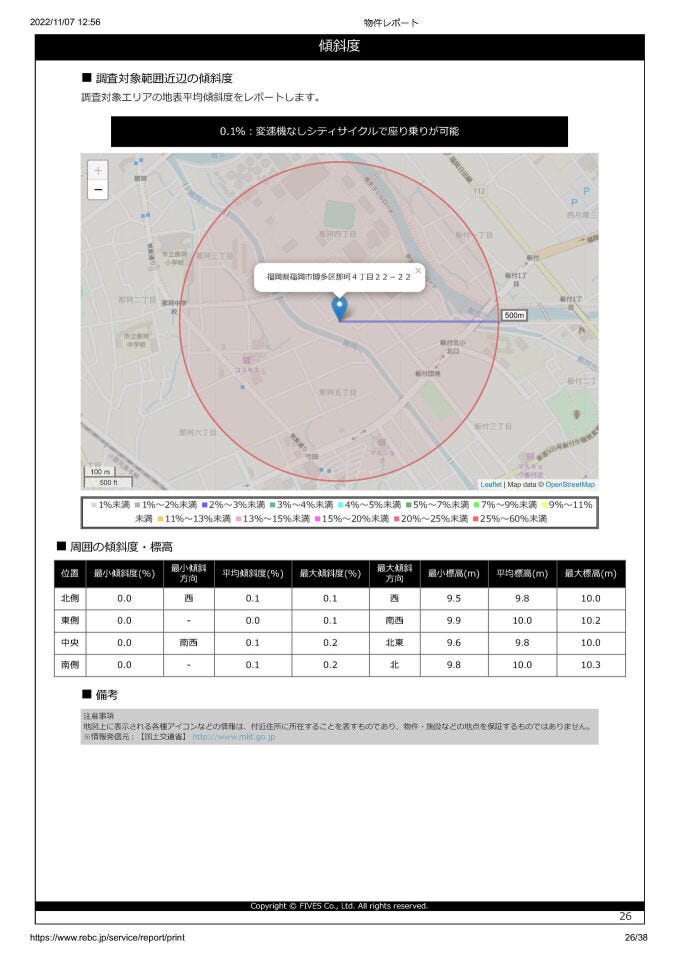Close the address popup on the map
678x960 pixels.
(x=418, y=270)
